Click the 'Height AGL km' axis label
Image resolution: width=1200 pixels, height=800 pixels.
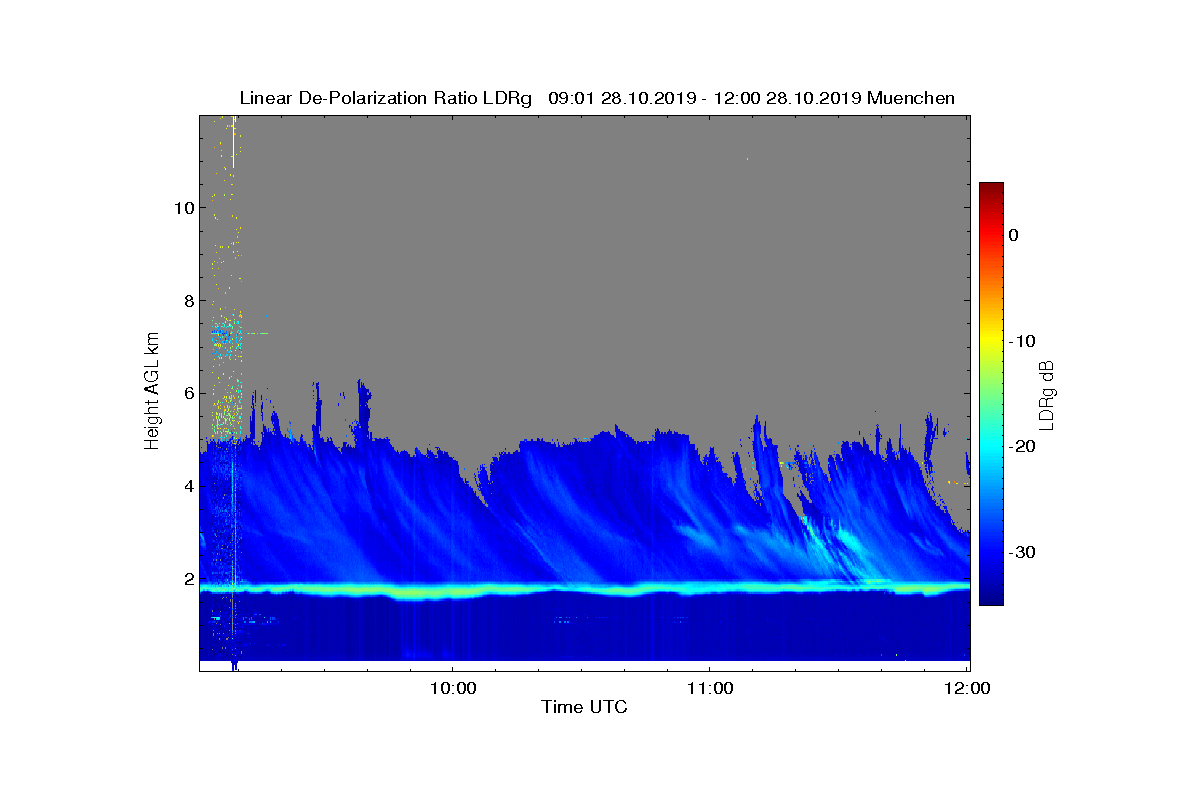(152, 389)
